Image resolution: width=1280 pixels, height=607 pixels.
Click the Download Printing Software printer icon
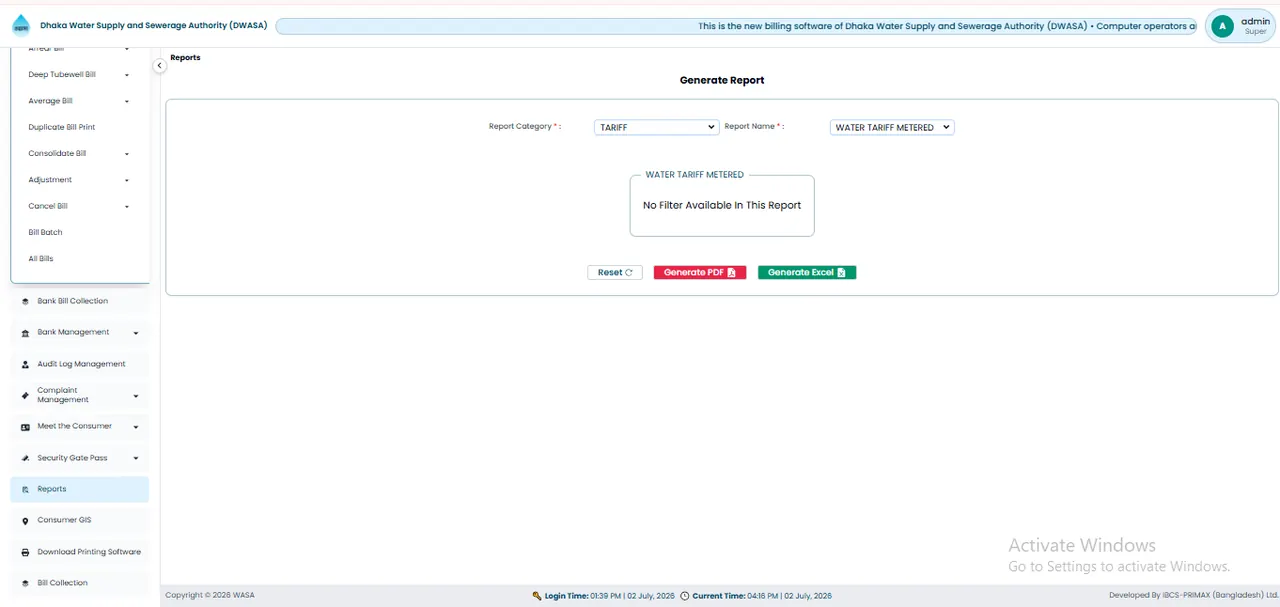(x=25, y=552)
